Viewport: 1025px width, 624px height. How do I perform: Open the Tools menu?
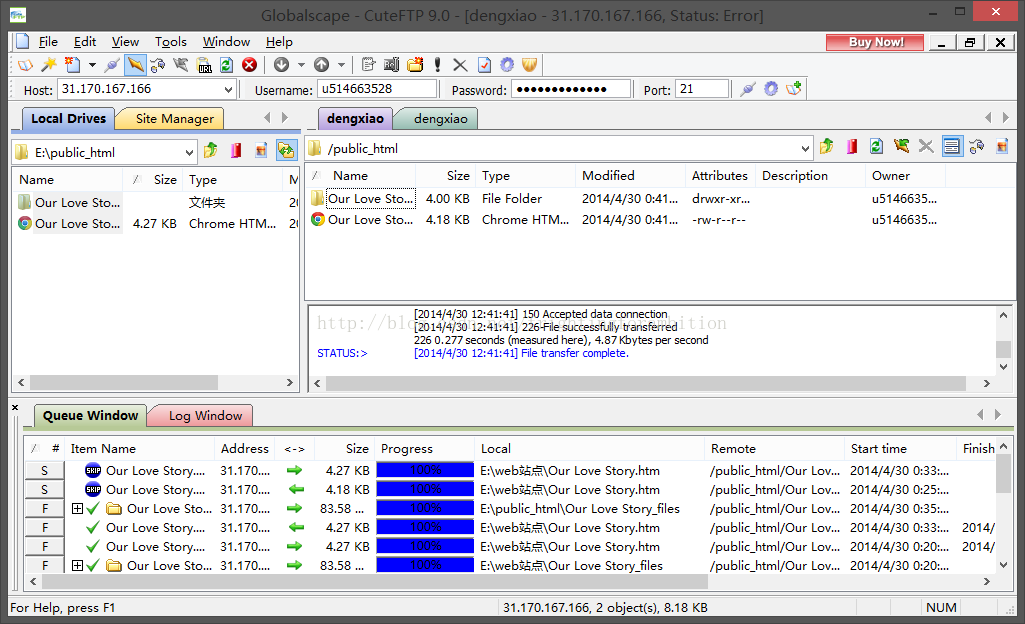171,42
